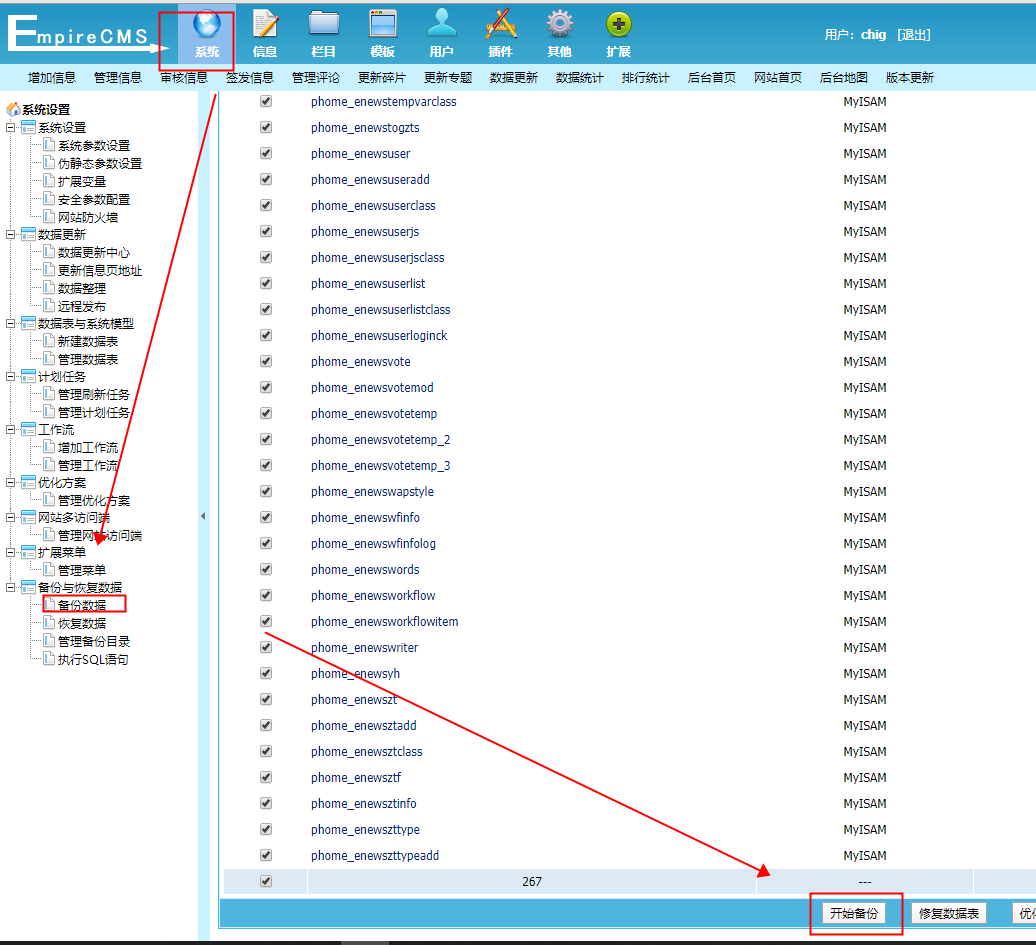
Task: Click the page icon beside 执行SQL语句
Action: click(49, 658)
